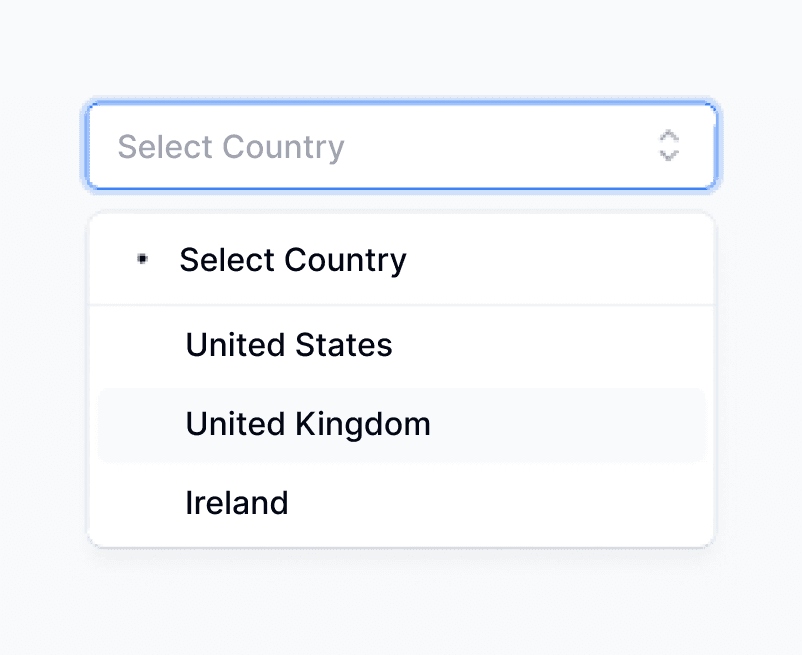802x655 pixels.
Task: Collapse the dropdown using the chevron arrows
Action: (669, 146)
